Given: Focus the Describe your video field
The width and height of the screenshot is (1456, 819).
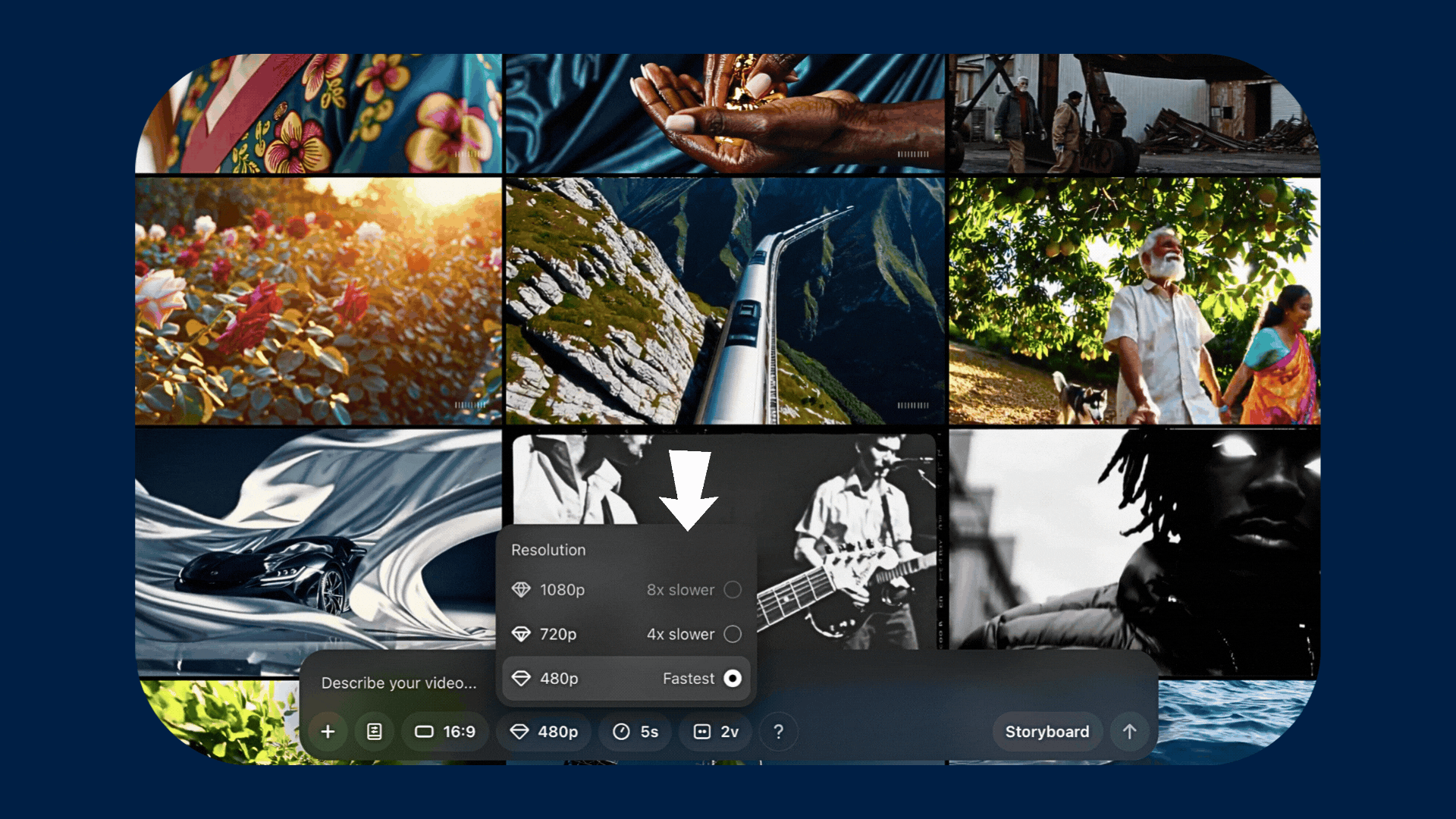Looking at the screenshot, I should pos(399,683).
